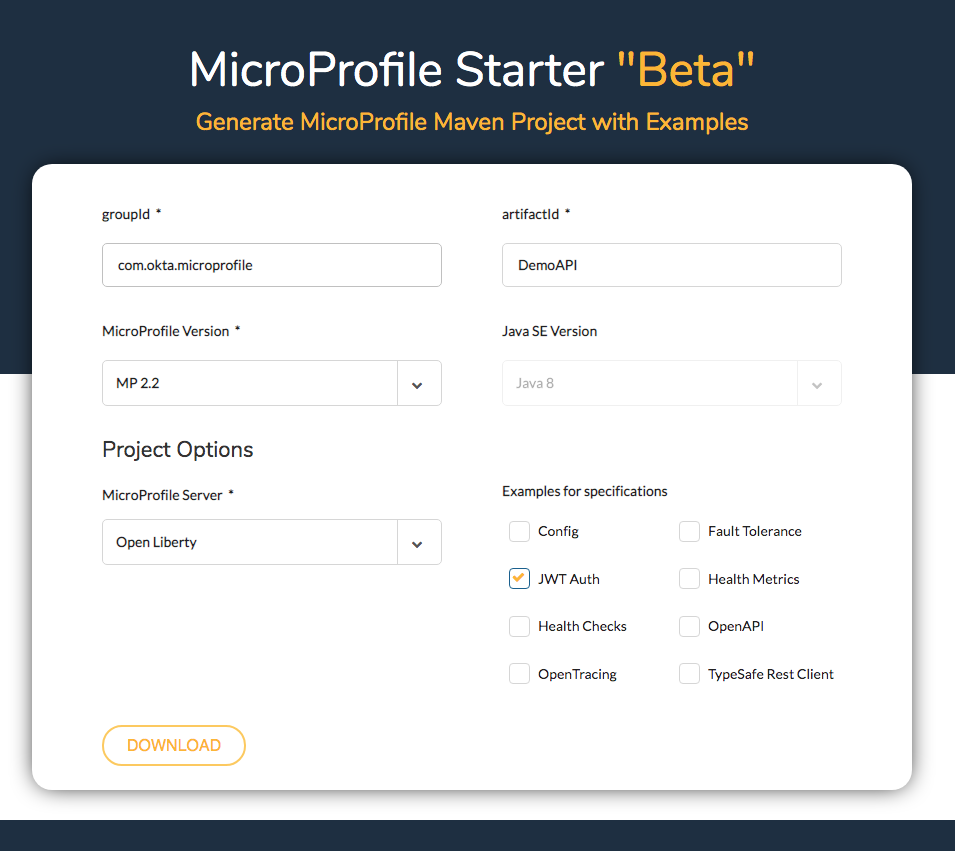Click the Project Options section heading

(178, 450)
